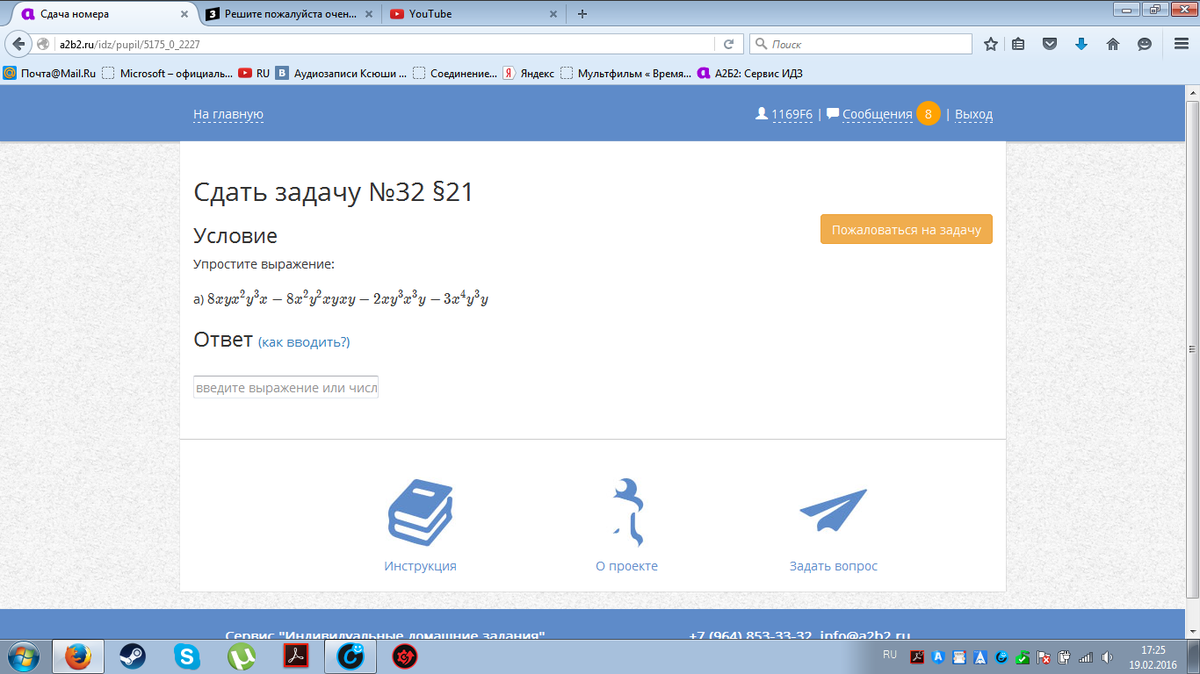Open the Яндекс bookmark
1200x674 pixels.
tap(529, 73)
